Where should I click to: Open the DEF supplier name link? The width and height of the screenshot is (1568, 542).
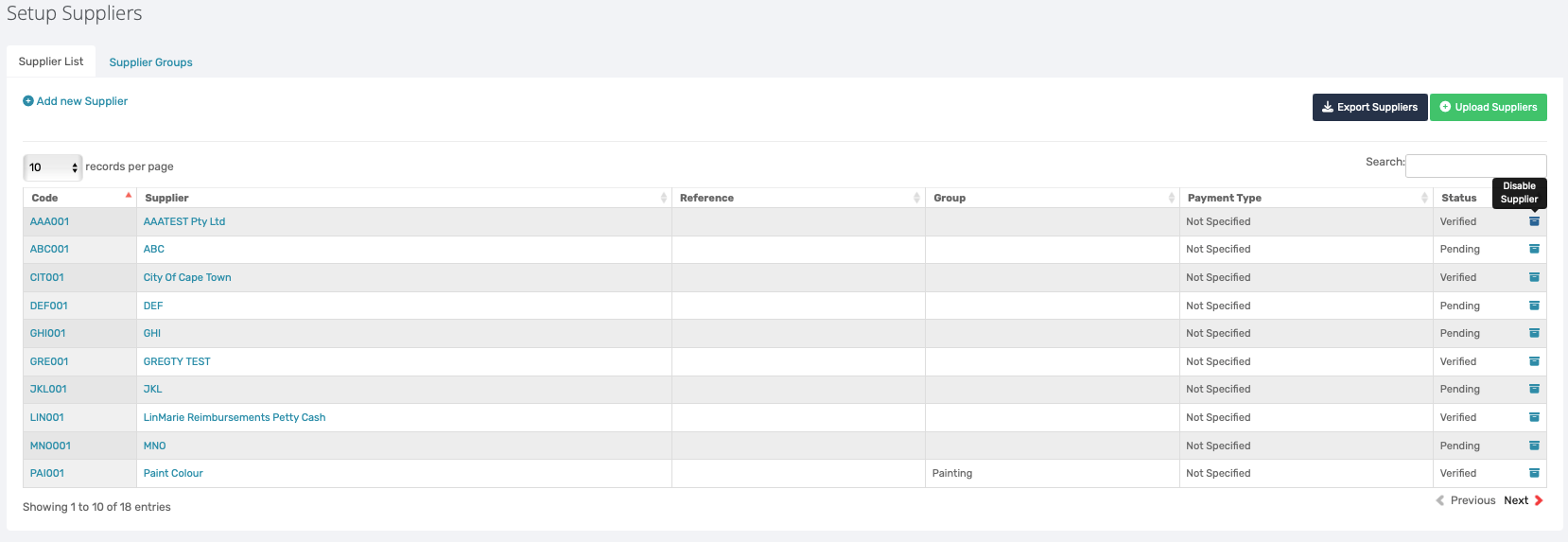(153, 306)
